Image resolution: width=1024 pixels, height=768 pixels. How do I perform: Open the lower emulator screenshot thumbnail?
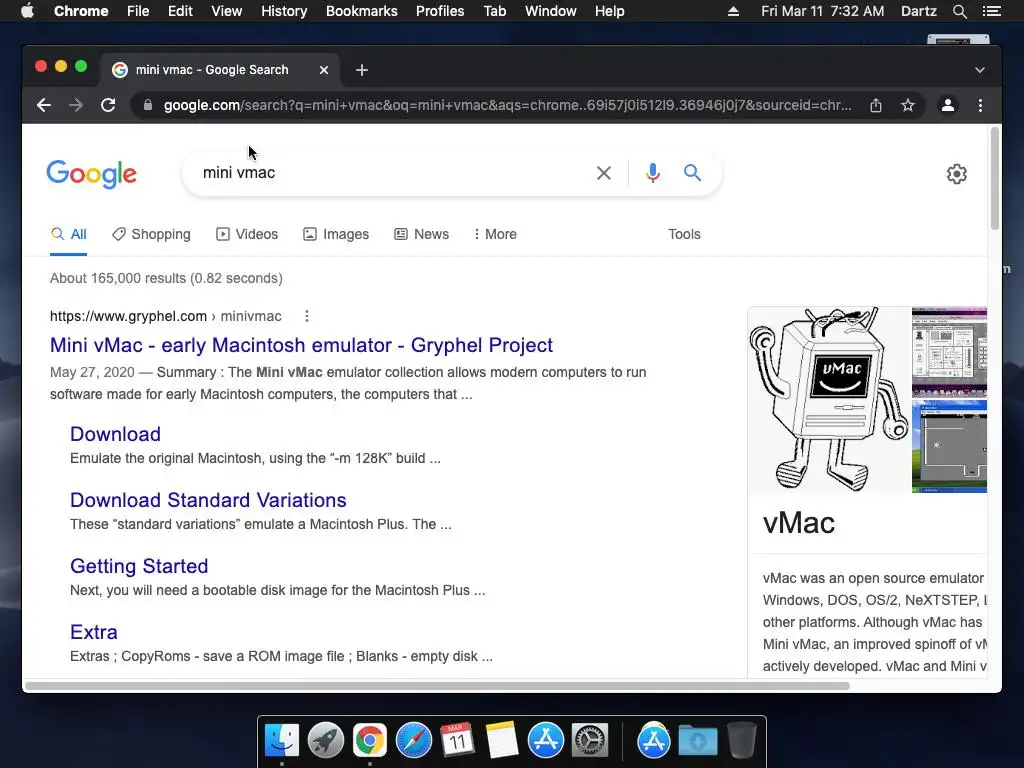(x=949, y=447)
